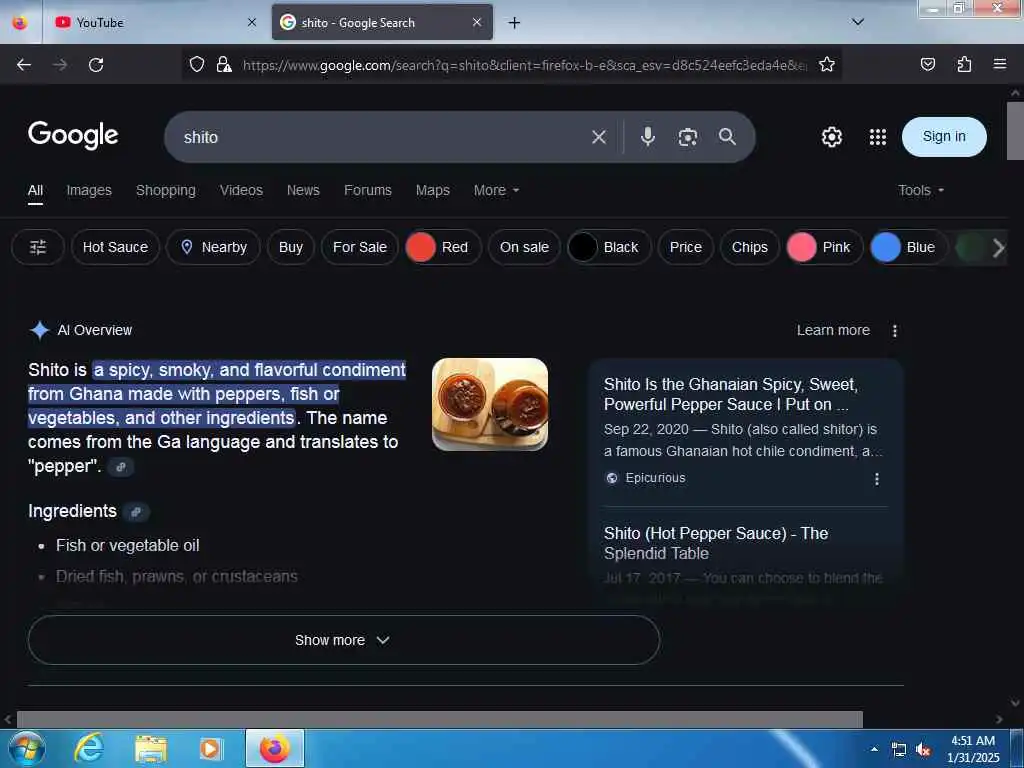Open Google Lens image search icon
Screen dimensions: 1024x768
point(687,137)
